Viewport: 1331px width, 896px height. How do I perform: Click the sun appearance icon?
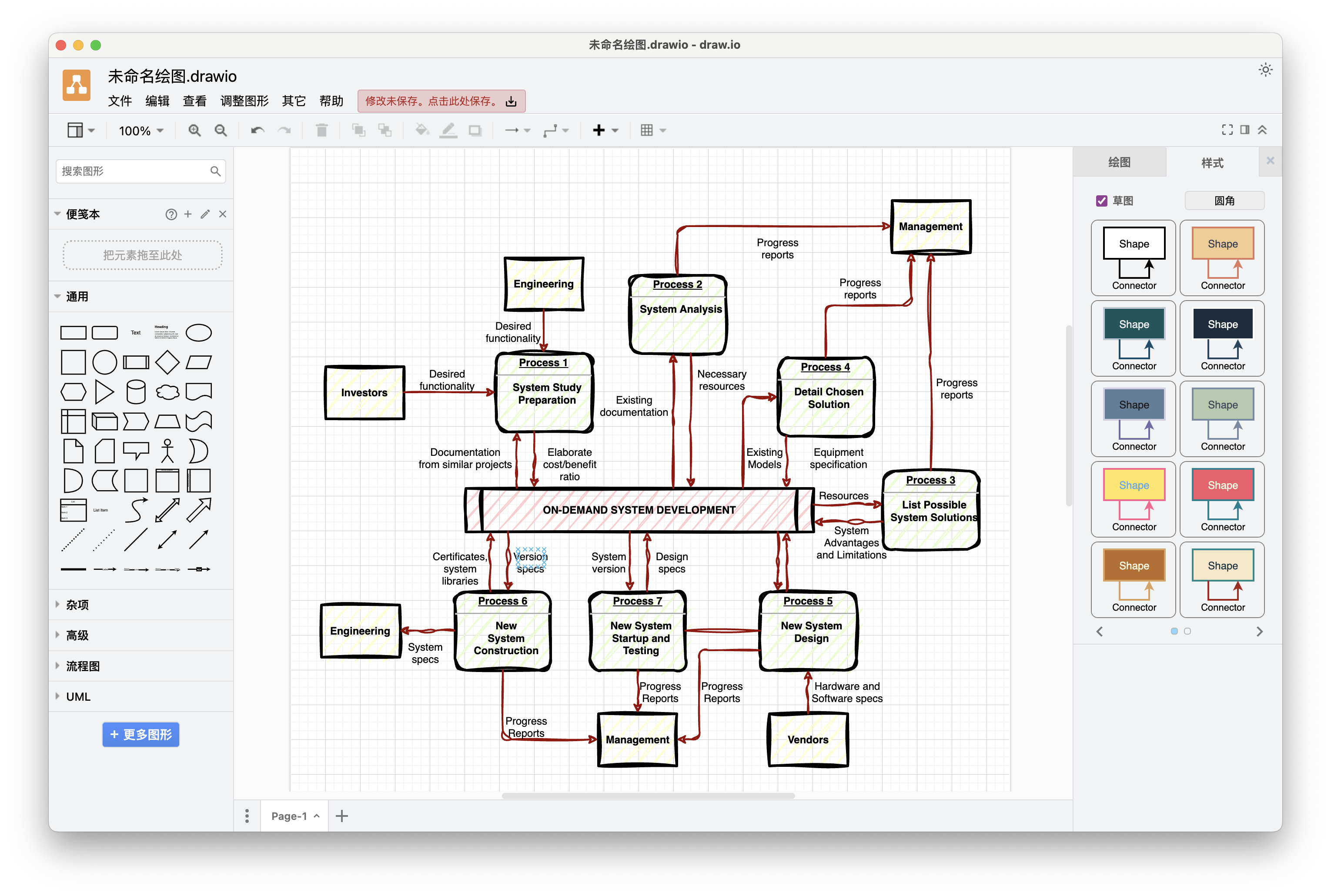tap(1265, 70)
